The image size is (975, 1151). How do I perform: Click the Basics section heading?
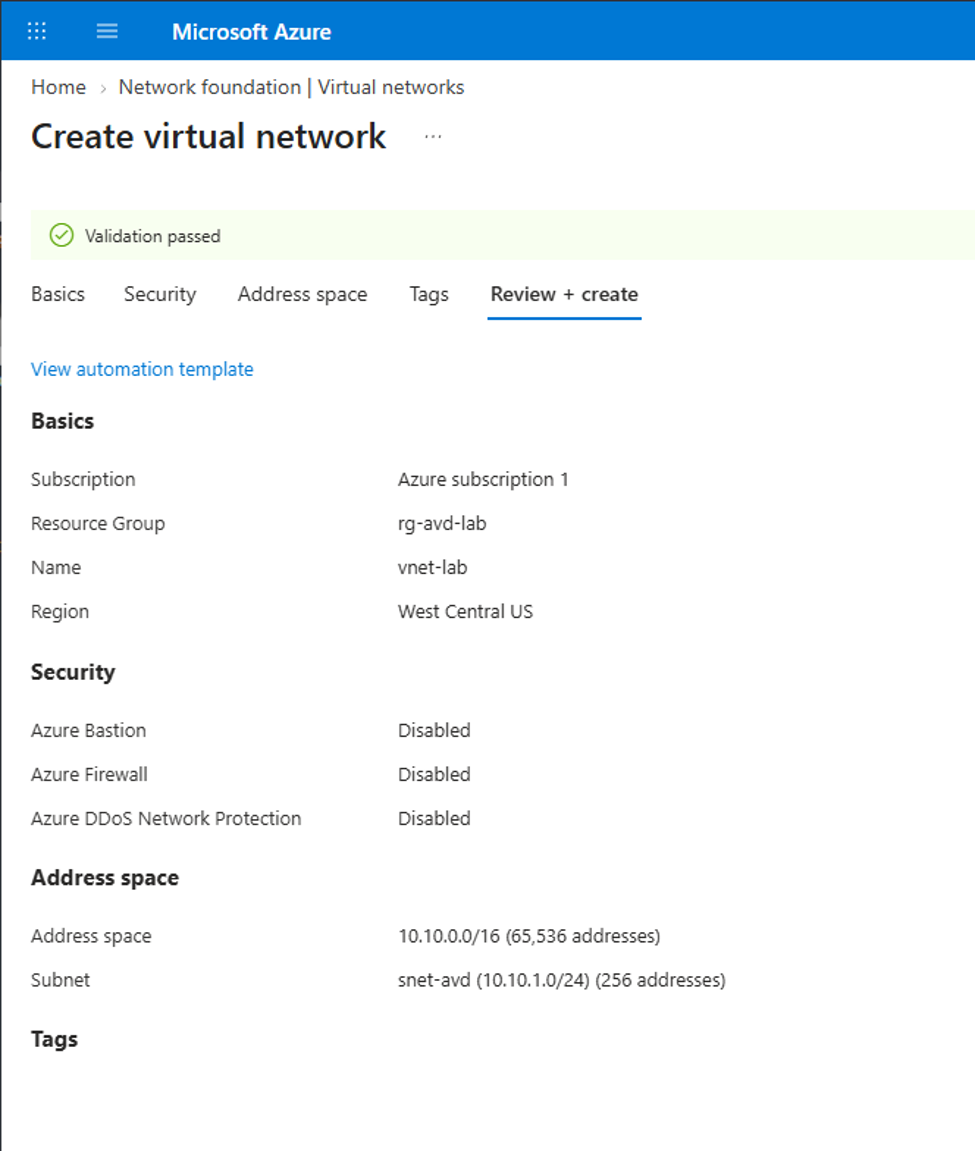(62, 421)
